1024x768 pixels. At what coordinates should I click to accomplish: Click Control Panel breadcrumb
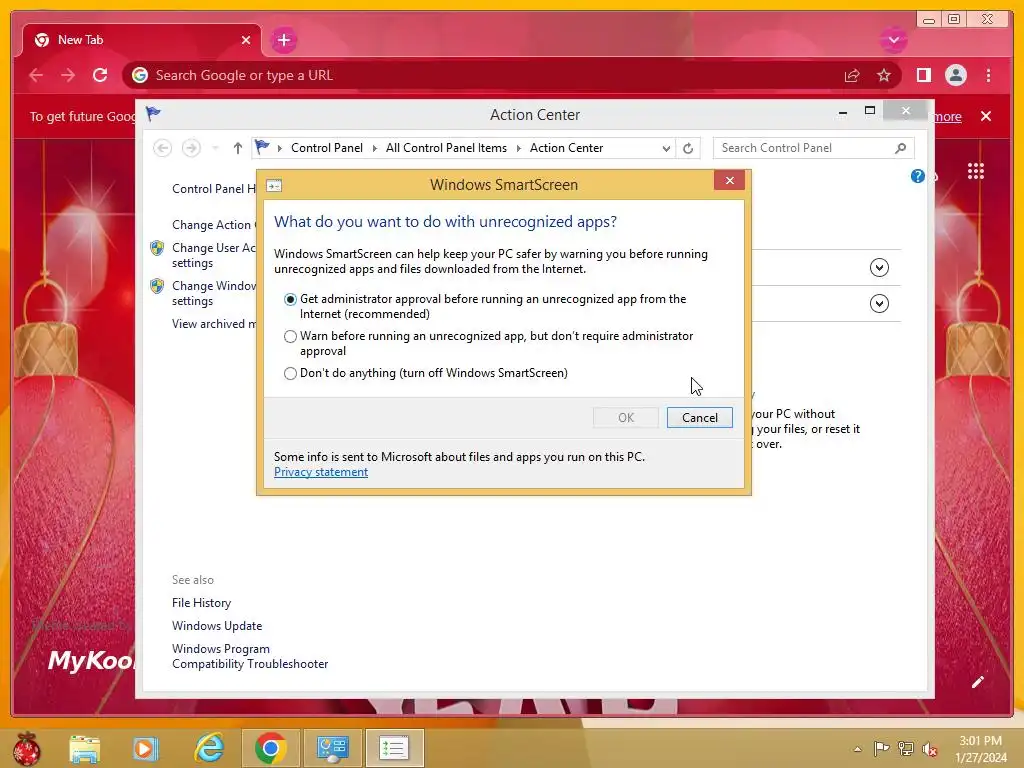click(x=327, y=148)
